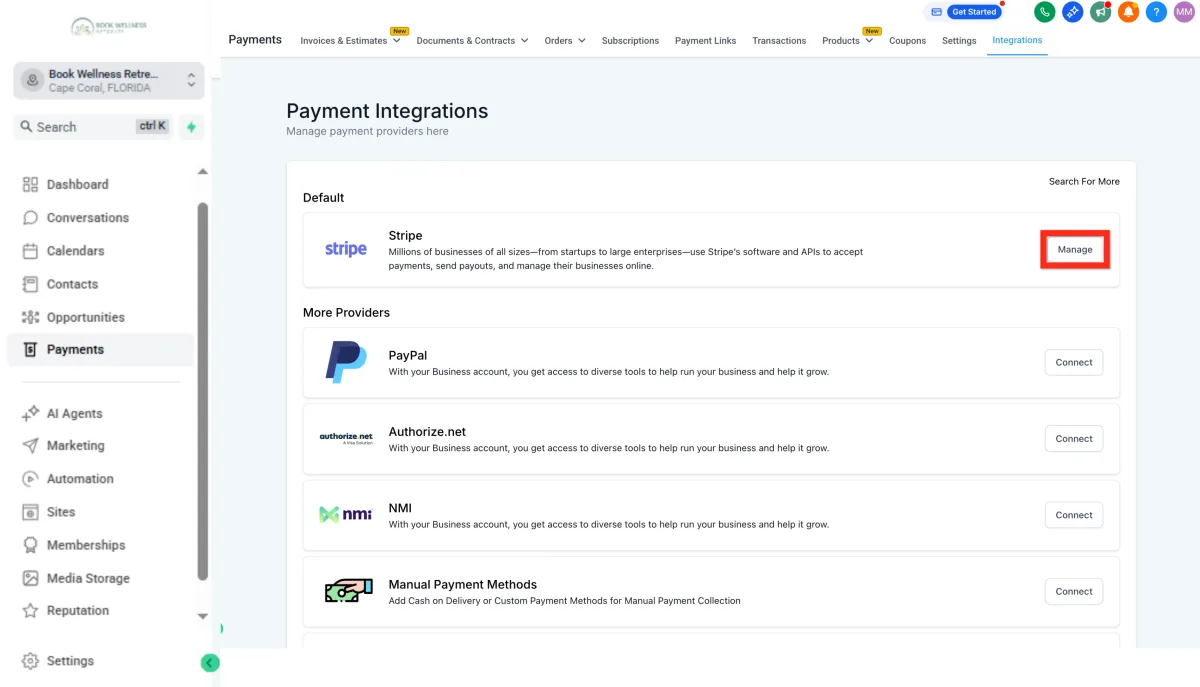The width and height of the screenshot is (1200, 687).
Task: Open the blue AI sparkle assistant icon
Action: coord(1073,12)
